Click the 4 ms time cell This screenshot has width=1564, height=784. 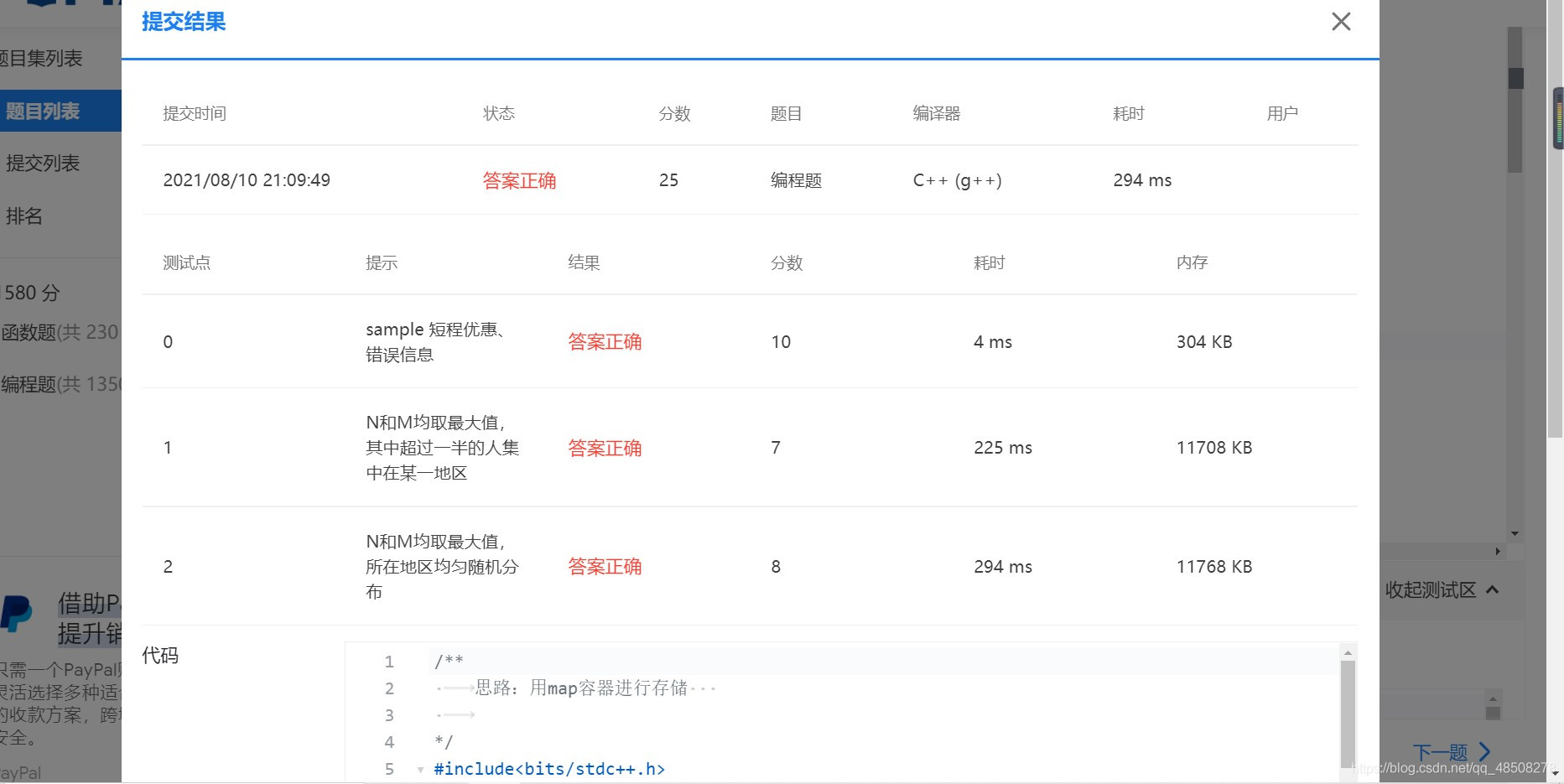pyautogui.click(x=993, y=342)
